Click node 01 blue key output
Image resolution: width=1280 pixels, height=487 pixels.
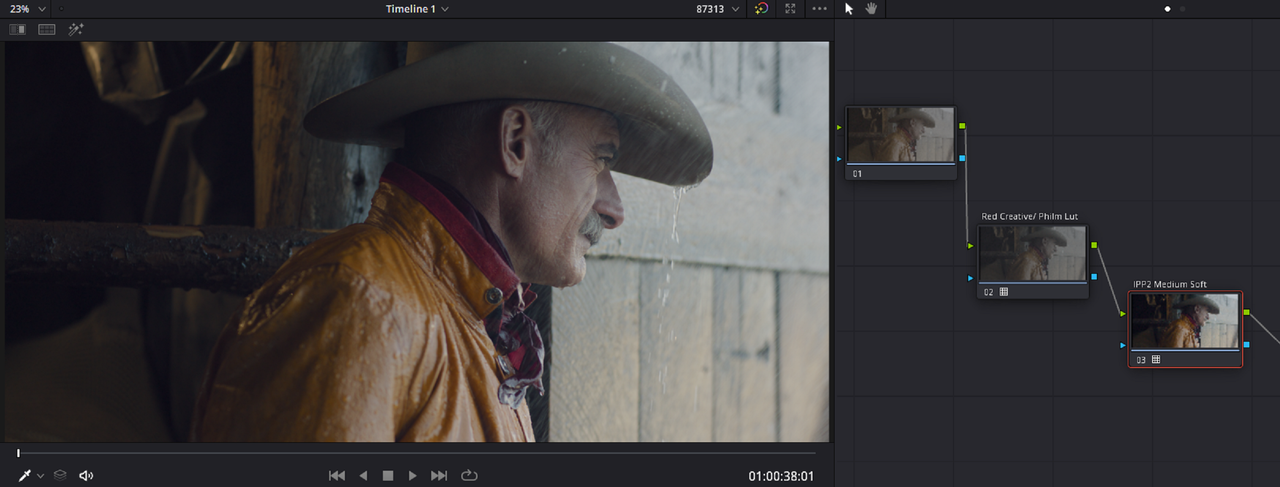(x=962, y=158)
